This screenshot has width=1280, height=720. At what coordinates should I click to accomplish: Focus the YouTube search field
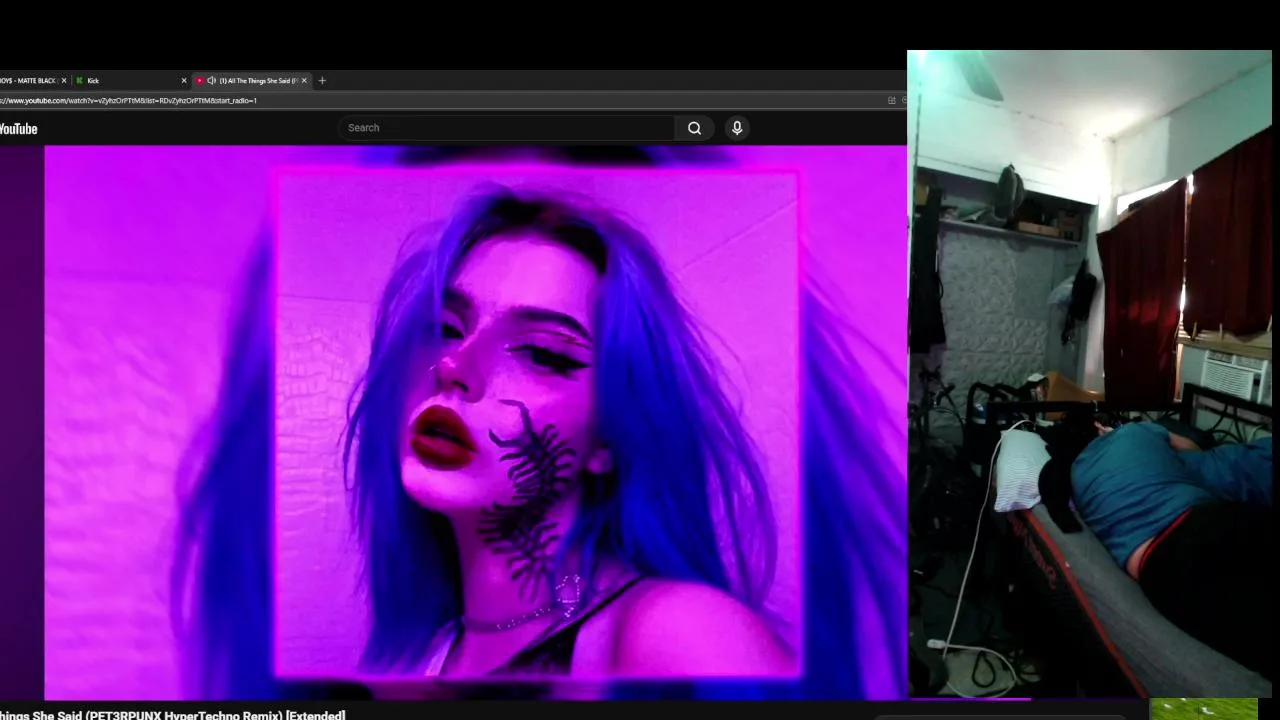tap(507, 128)
